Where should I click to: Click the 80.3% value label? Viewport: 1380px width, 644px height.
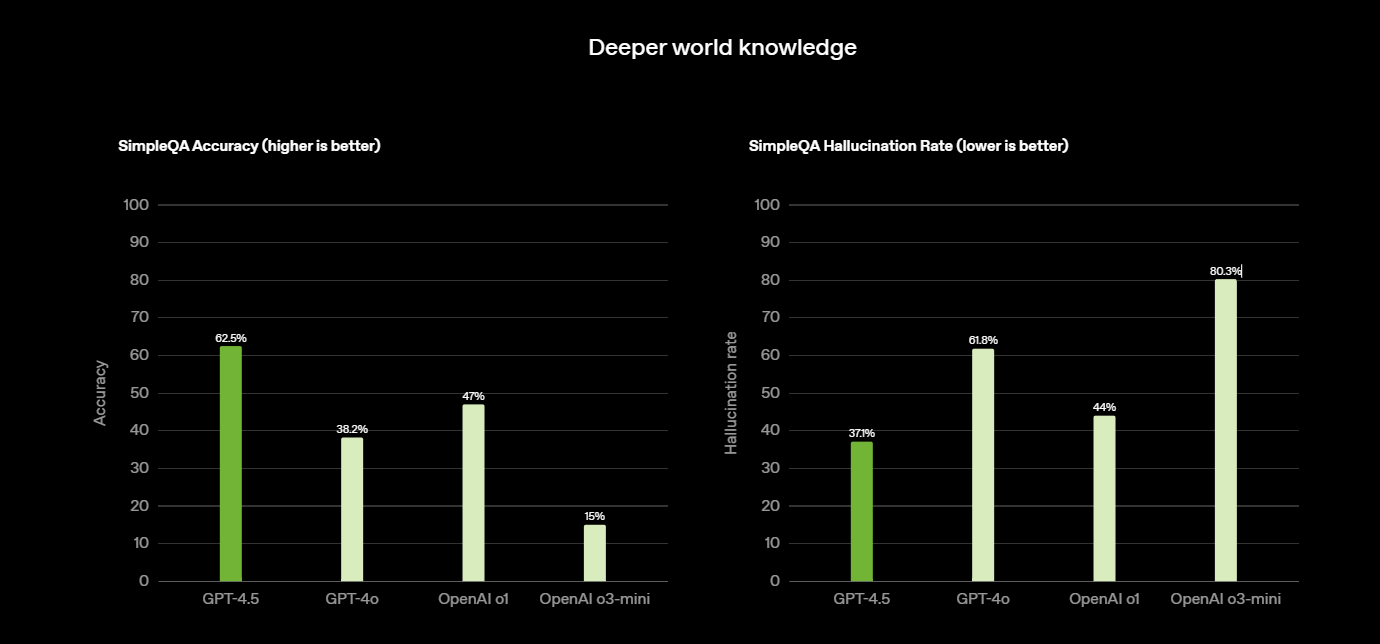(1225, 271)
